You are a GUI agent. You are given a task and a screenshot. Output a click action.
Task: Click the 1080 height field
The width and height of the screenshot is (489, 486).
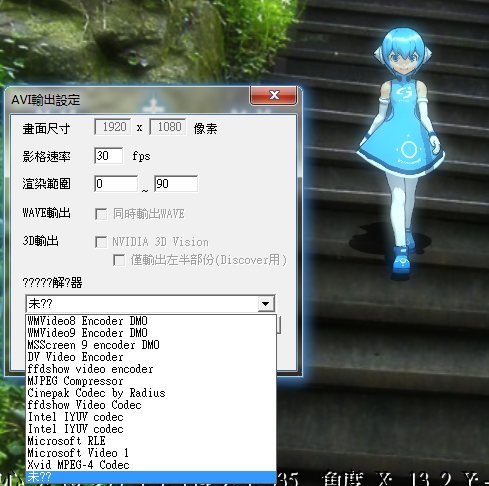[x=167, y=127]
